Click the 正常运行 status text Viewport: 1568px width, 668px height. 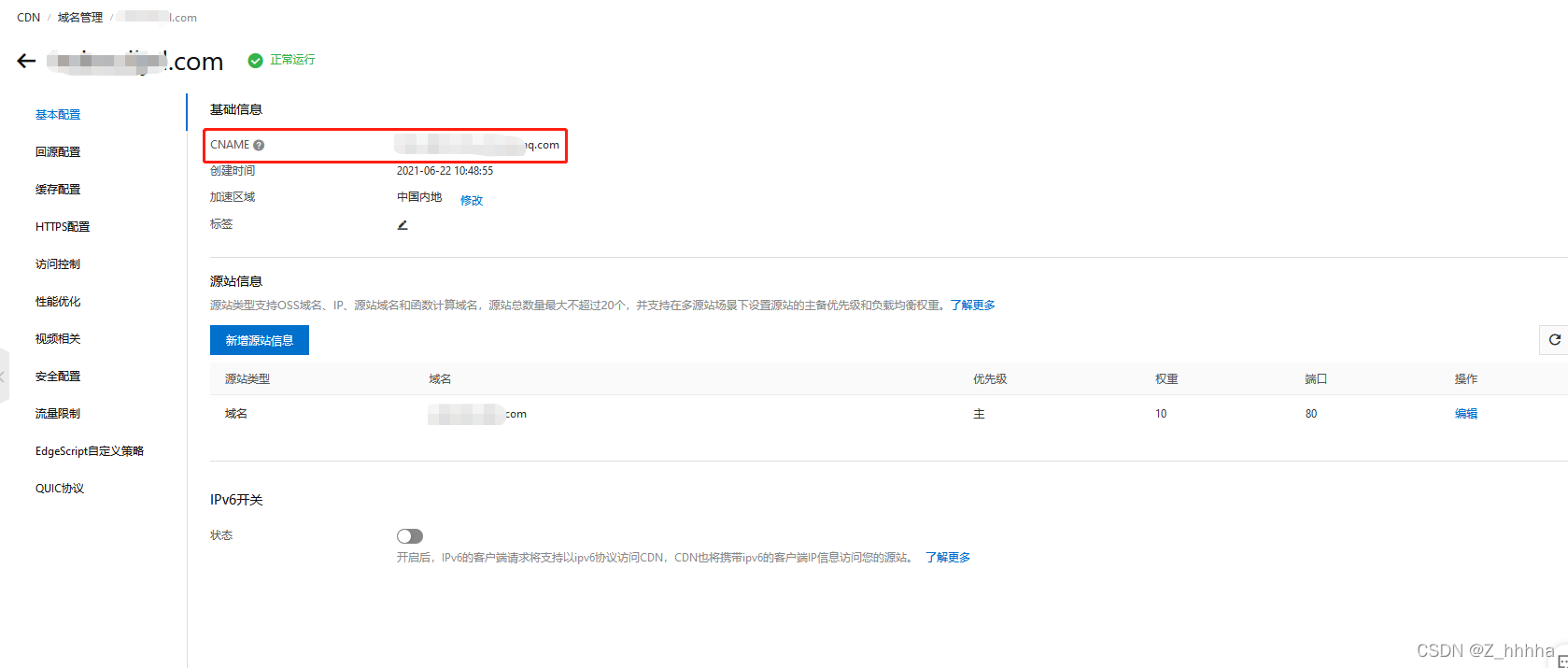[x=292, y=59]
